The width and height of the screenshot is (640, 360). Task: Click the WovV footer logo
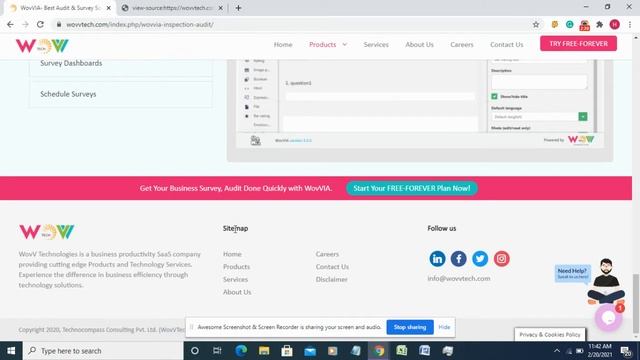click(x=47, y=232)
